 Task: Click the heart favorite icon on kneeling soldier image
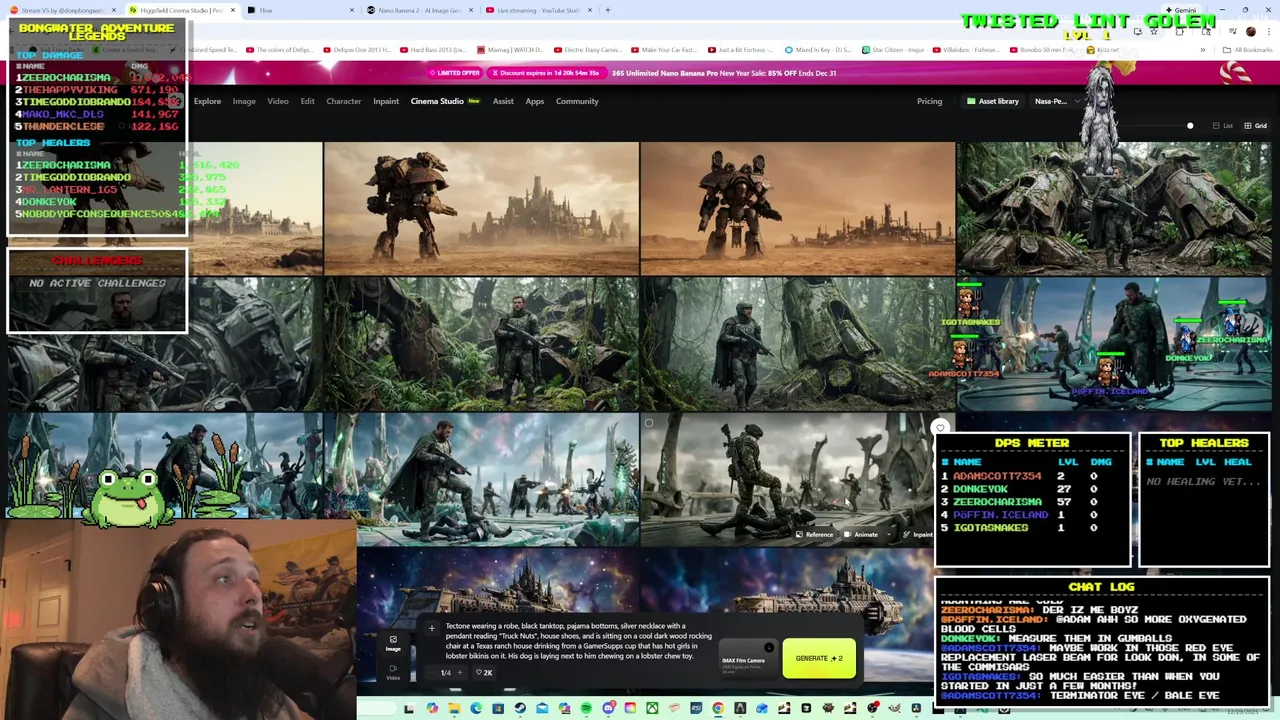point(939,429)
